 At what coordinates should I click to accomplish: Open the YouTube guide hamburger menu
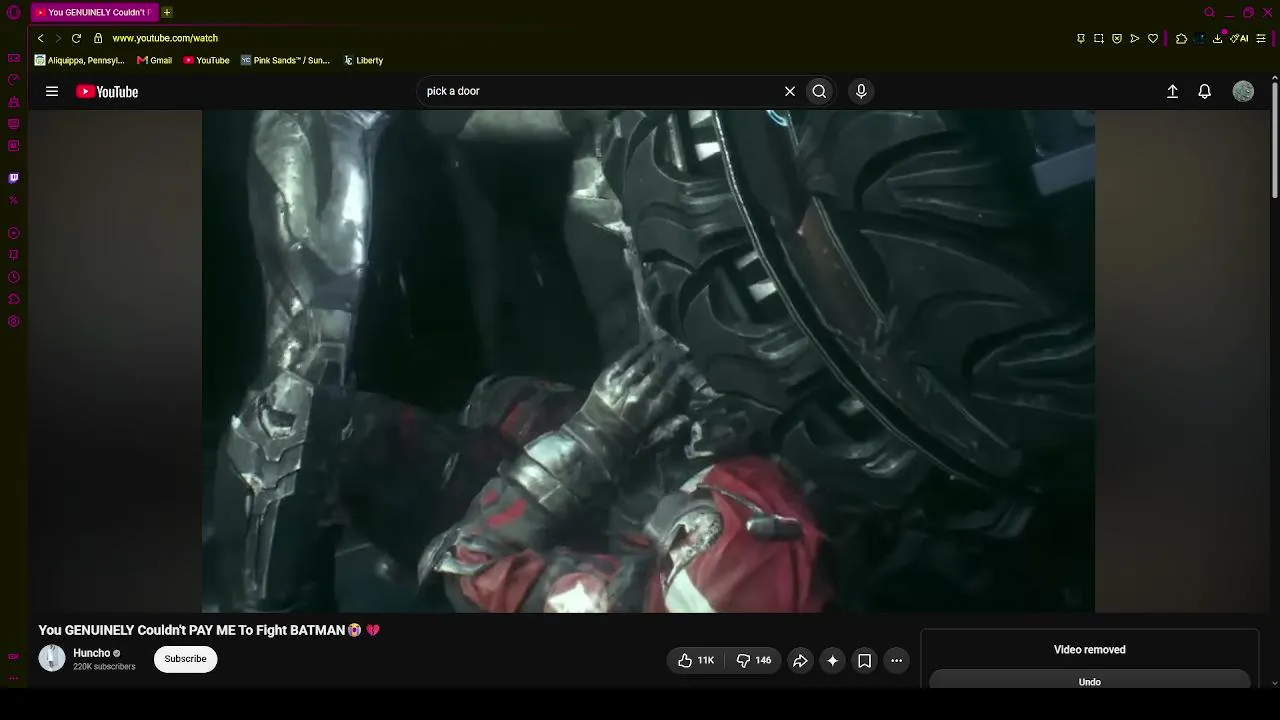[x=52, y=91]
